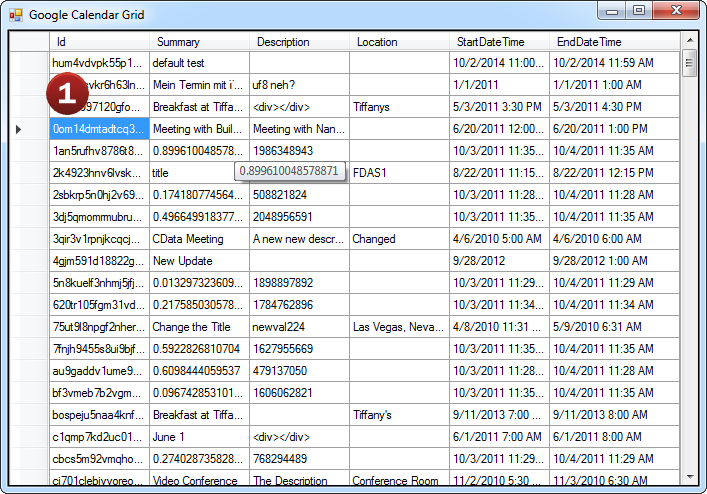Click the Google Calendar Grid window icon
This screenshot has width=707, height=494.
click(x=15, y=15)
